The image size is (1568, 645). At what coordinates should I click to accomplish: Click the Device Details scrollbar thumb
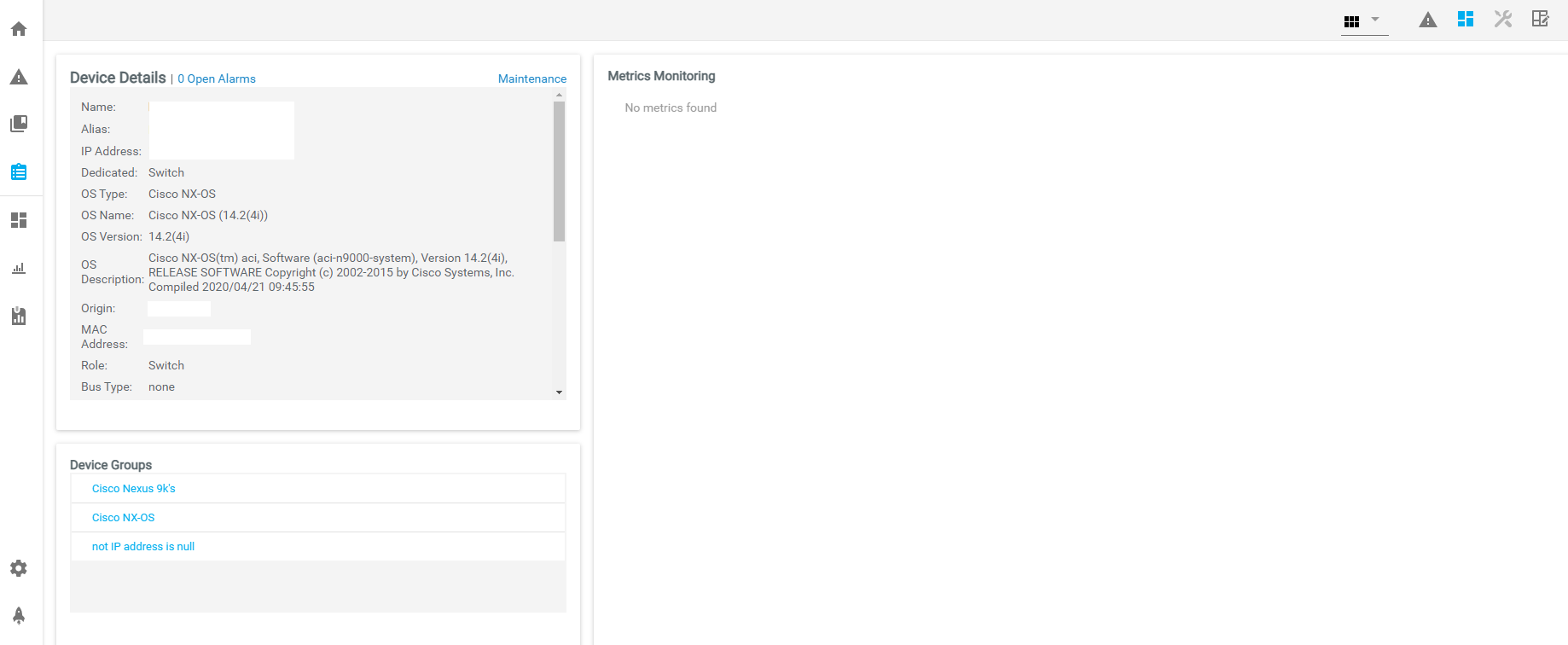point(559,171)
